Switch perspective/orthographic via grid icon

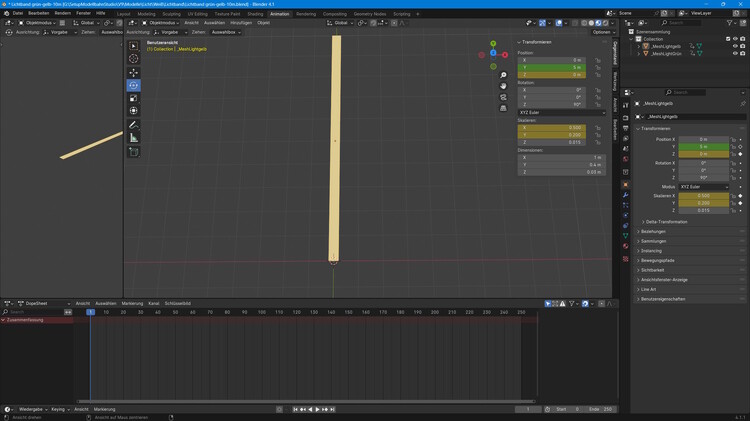[503, 108]
